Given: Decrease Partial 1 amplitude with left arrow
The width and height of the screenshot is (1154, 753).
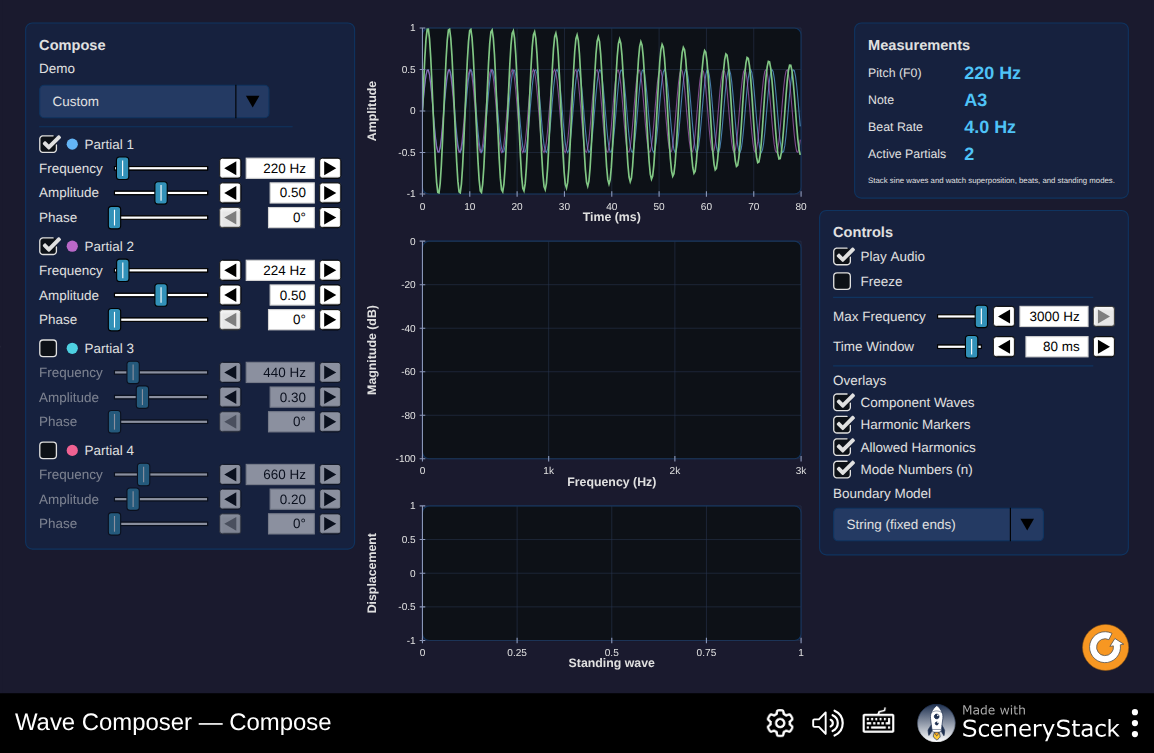Looking at the screenshot, I should 230,193.
